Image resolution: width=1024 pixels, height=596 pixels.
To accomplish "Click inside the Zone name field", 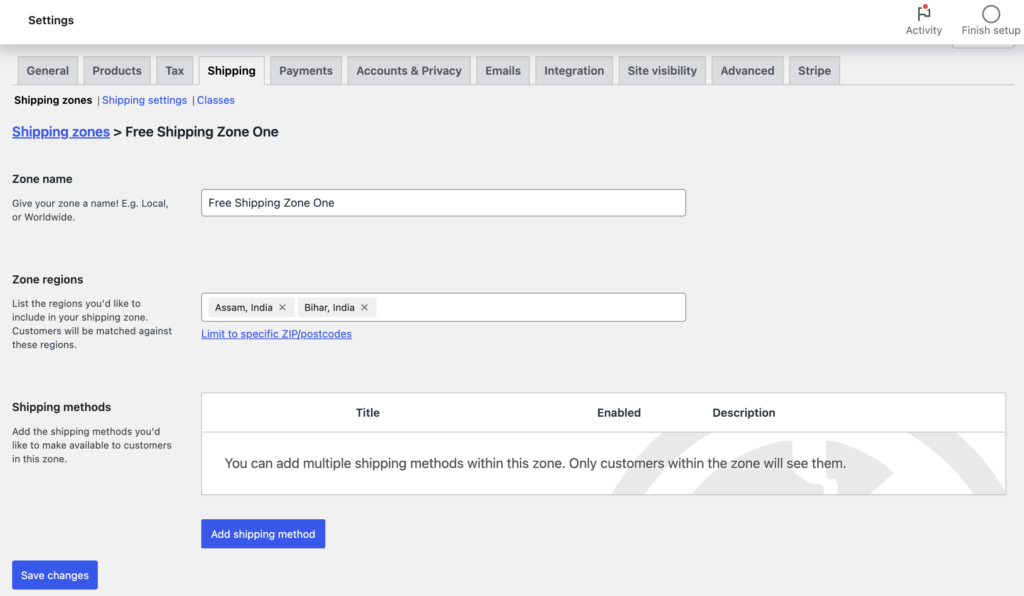I will pyautogui.click(x=443, y=202).
